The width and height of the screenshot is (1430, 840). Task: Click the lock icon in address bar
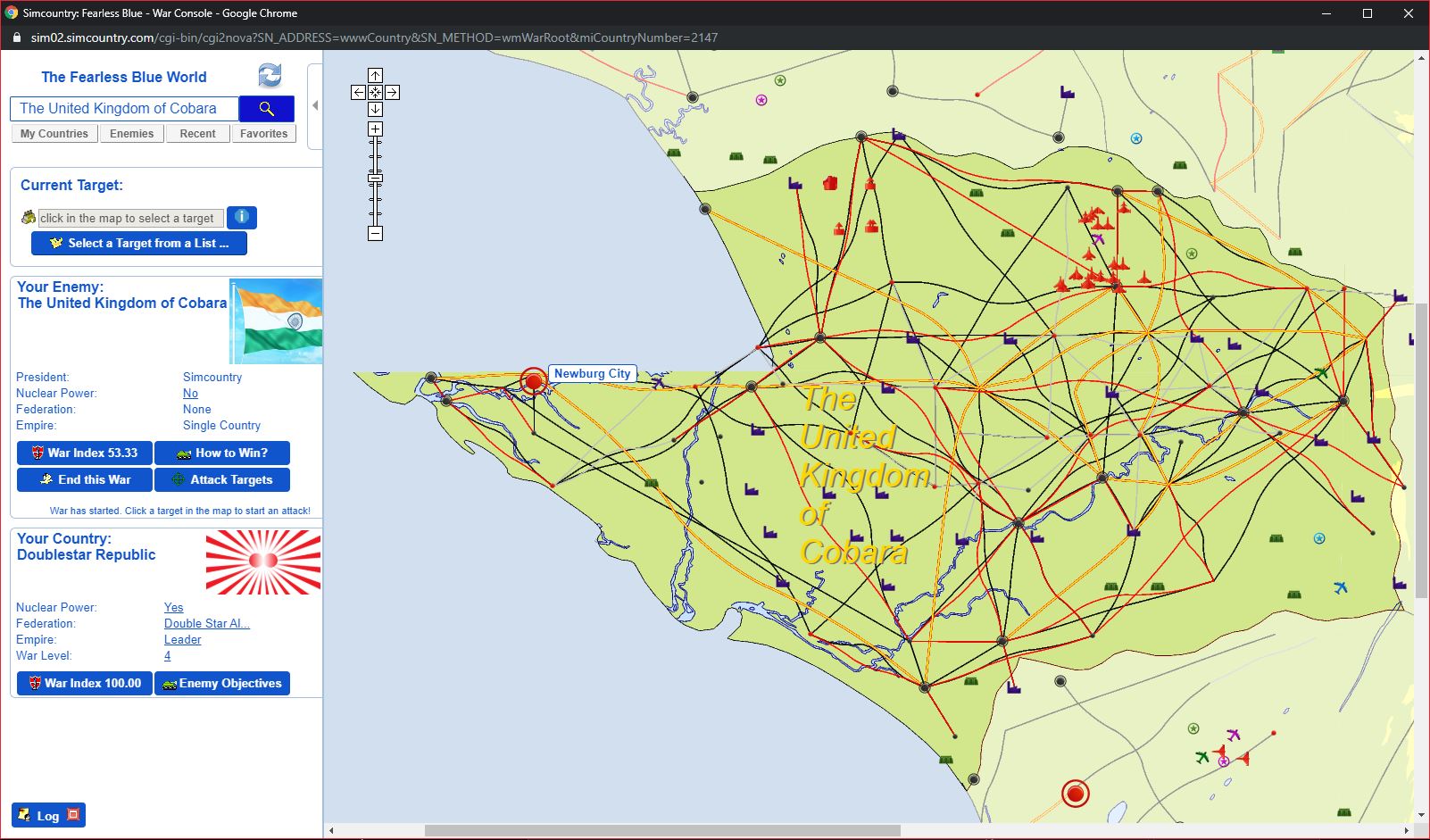pyautogui.click(x=16, y=37)
